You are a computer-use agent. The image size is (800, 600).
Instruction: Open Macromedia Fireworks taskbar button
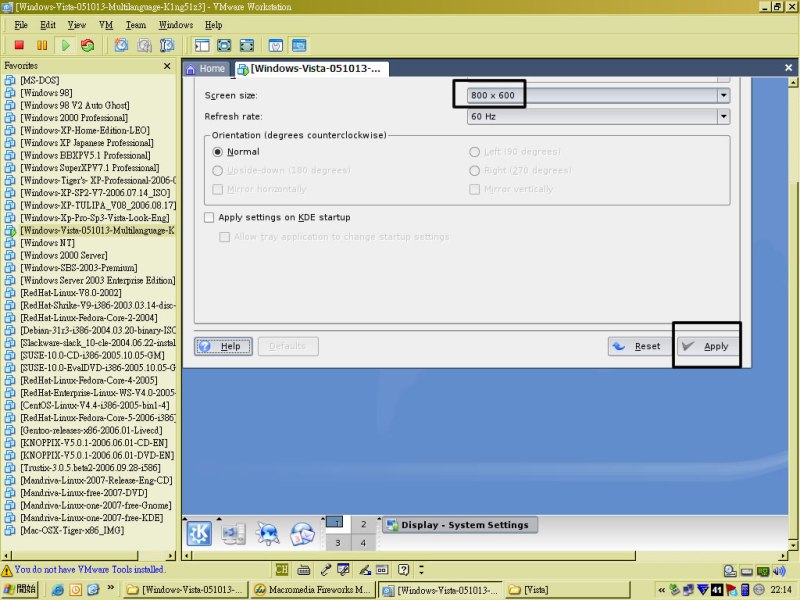coord(313,590)
